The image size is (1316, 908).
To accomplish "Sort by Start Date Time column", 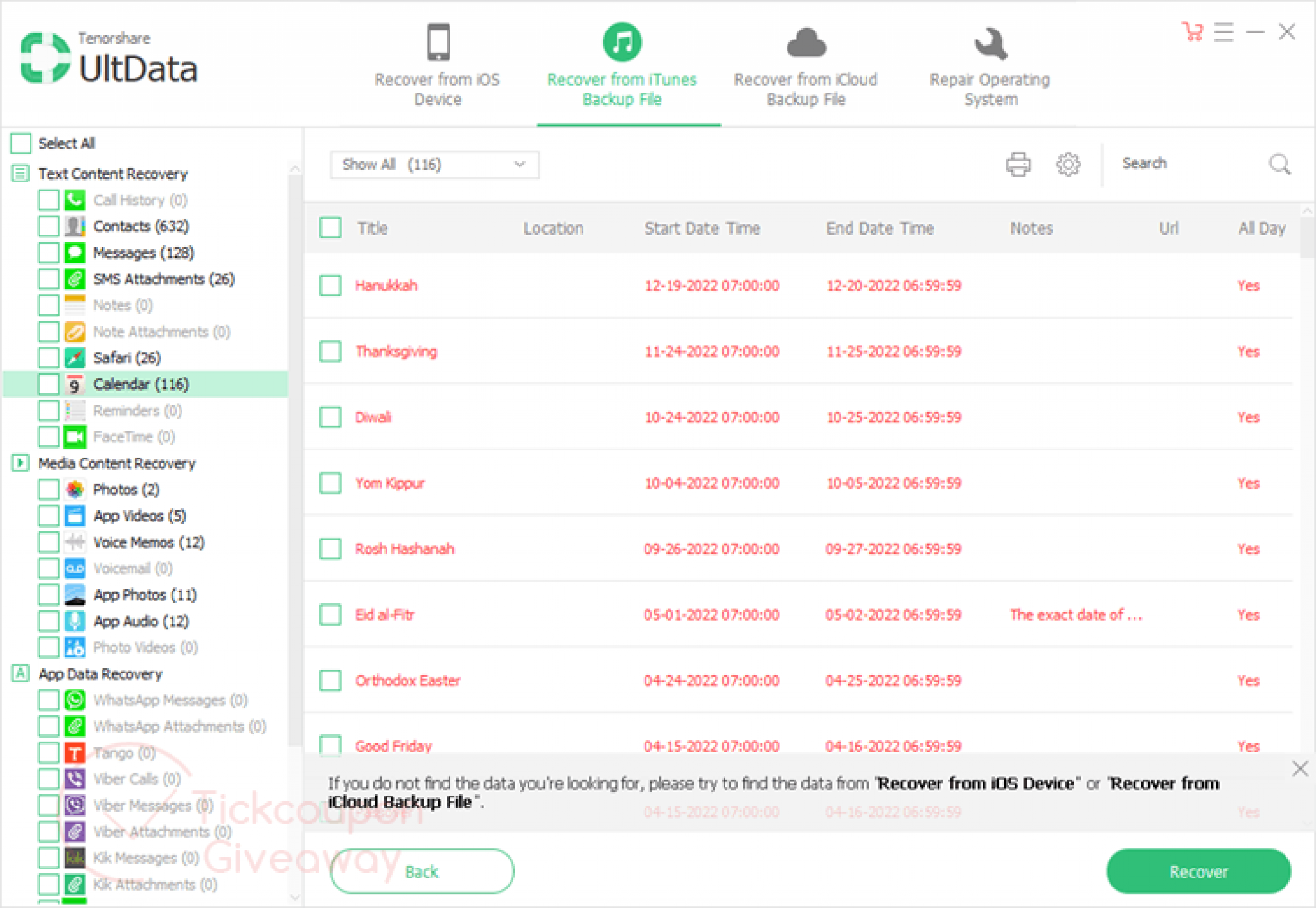I will pyautogui.click(x=702, y=228).
